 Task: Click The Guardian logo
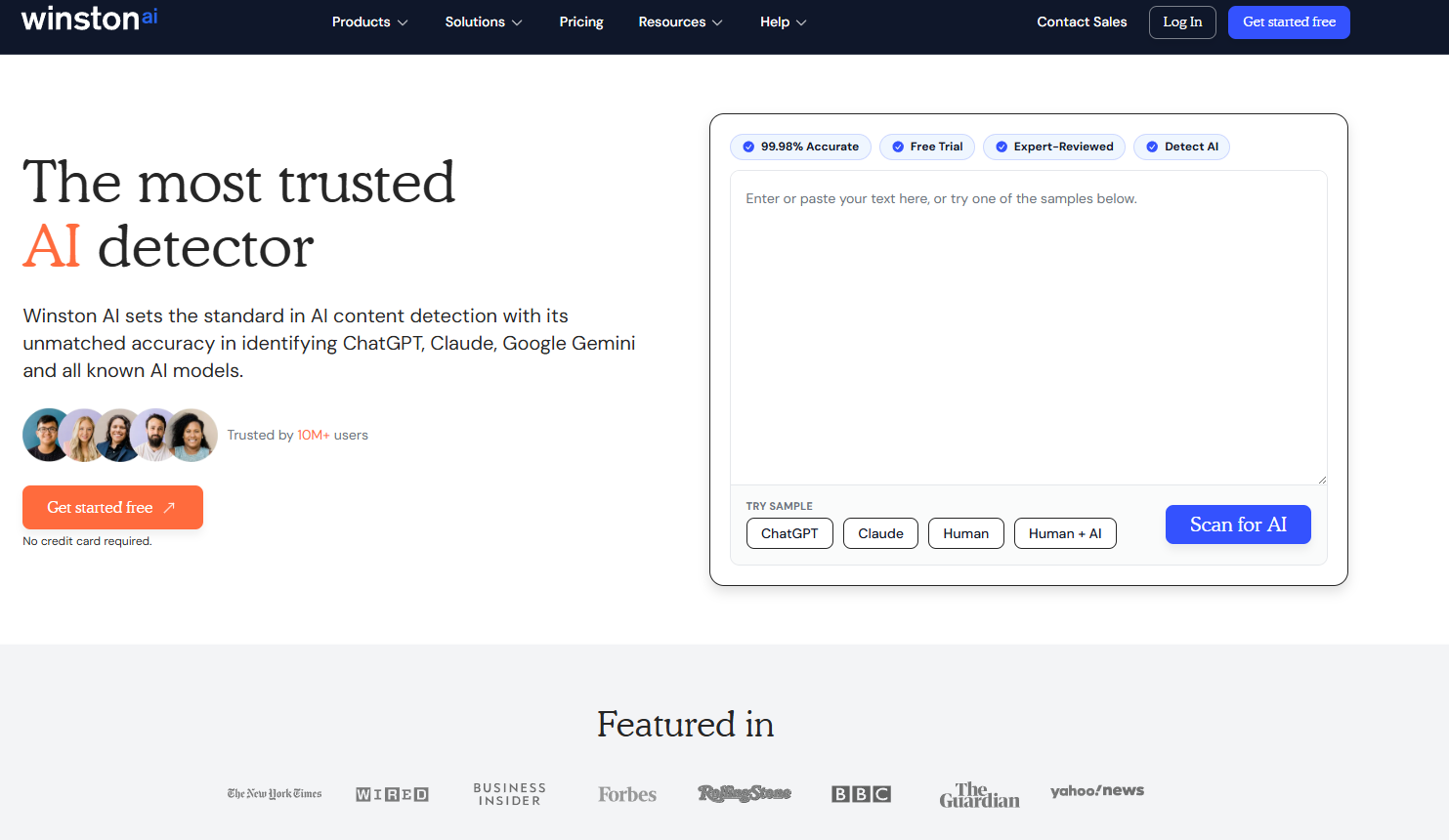(979, 794)
